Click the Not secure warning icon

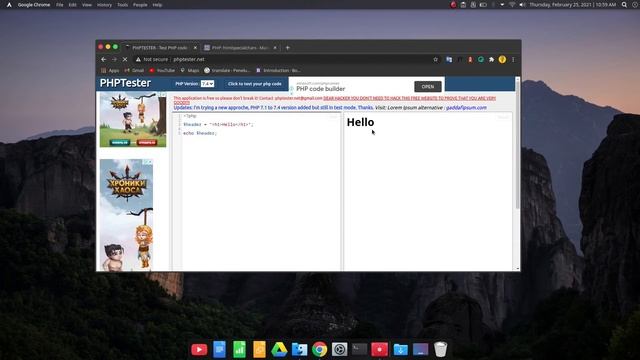[x=138, y=60]
